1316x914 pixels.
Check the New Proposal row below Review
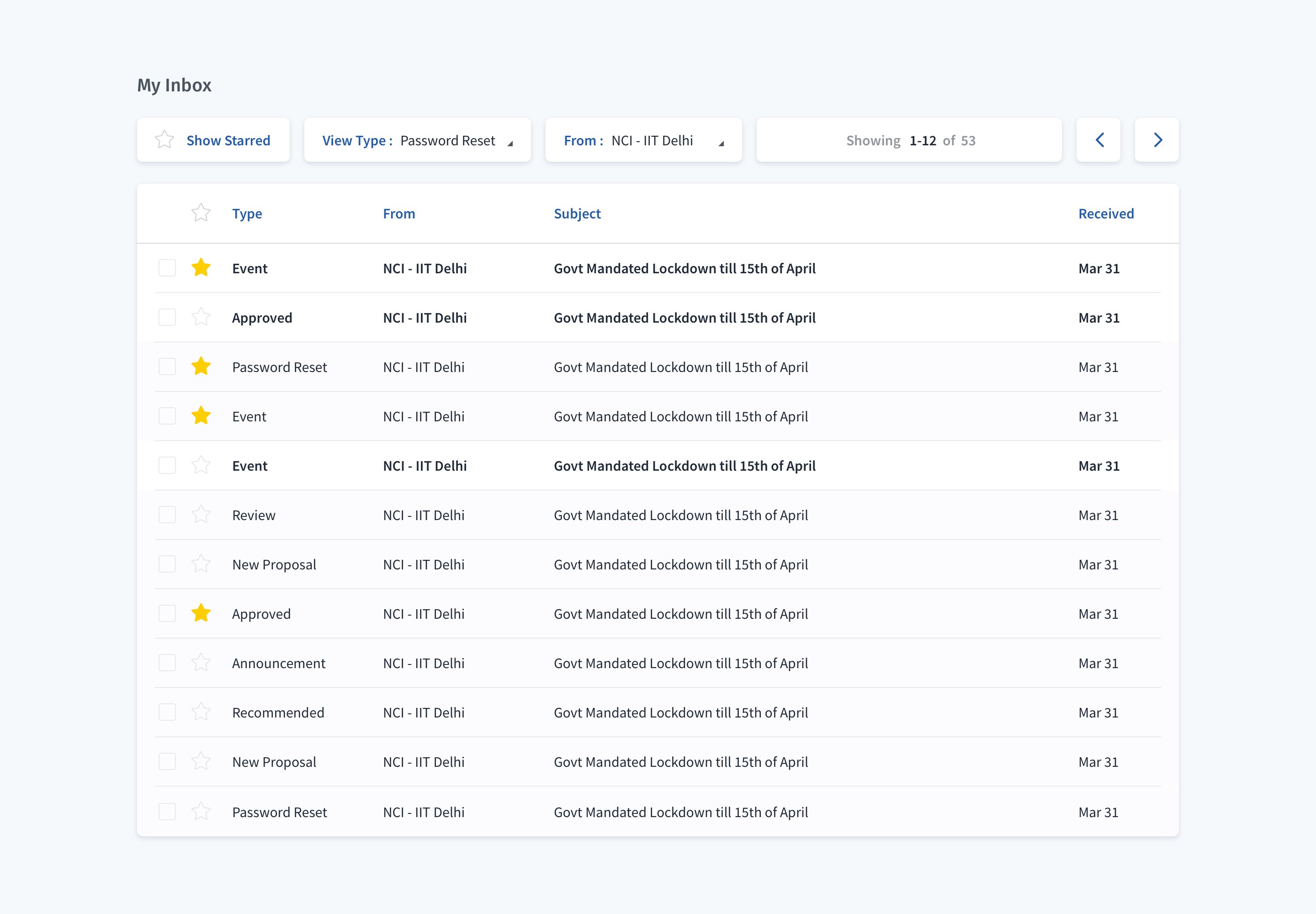pos(167,564)
